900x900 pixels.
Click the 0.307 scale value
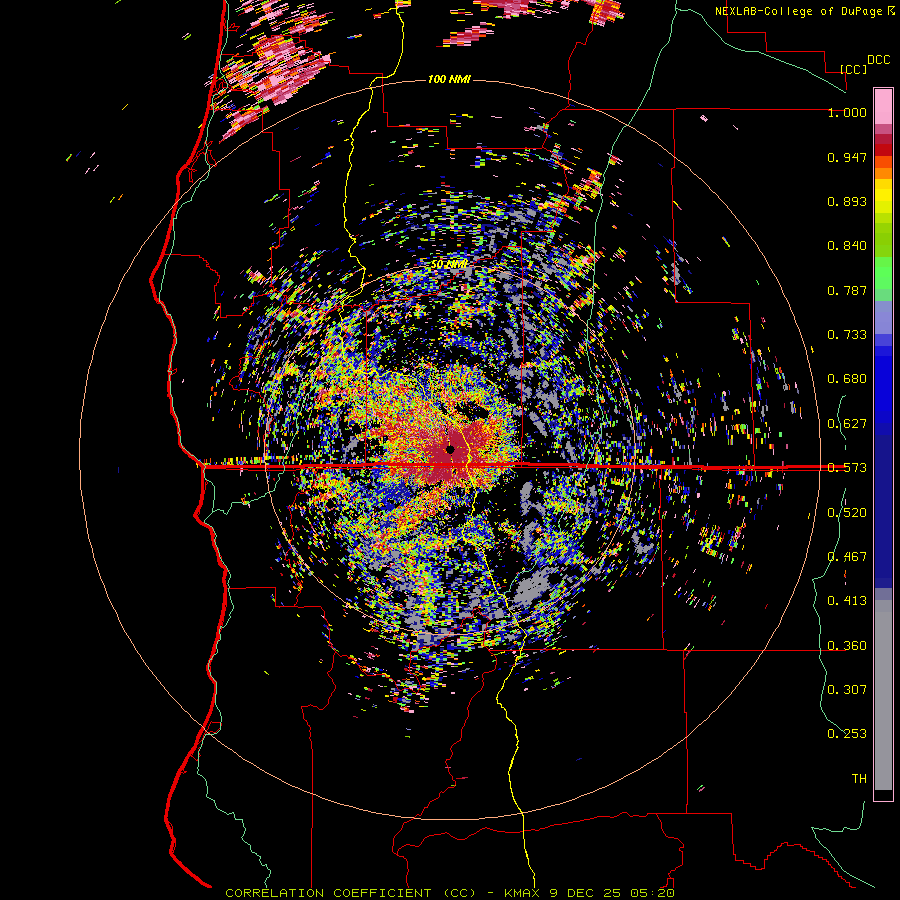point(847,690)
